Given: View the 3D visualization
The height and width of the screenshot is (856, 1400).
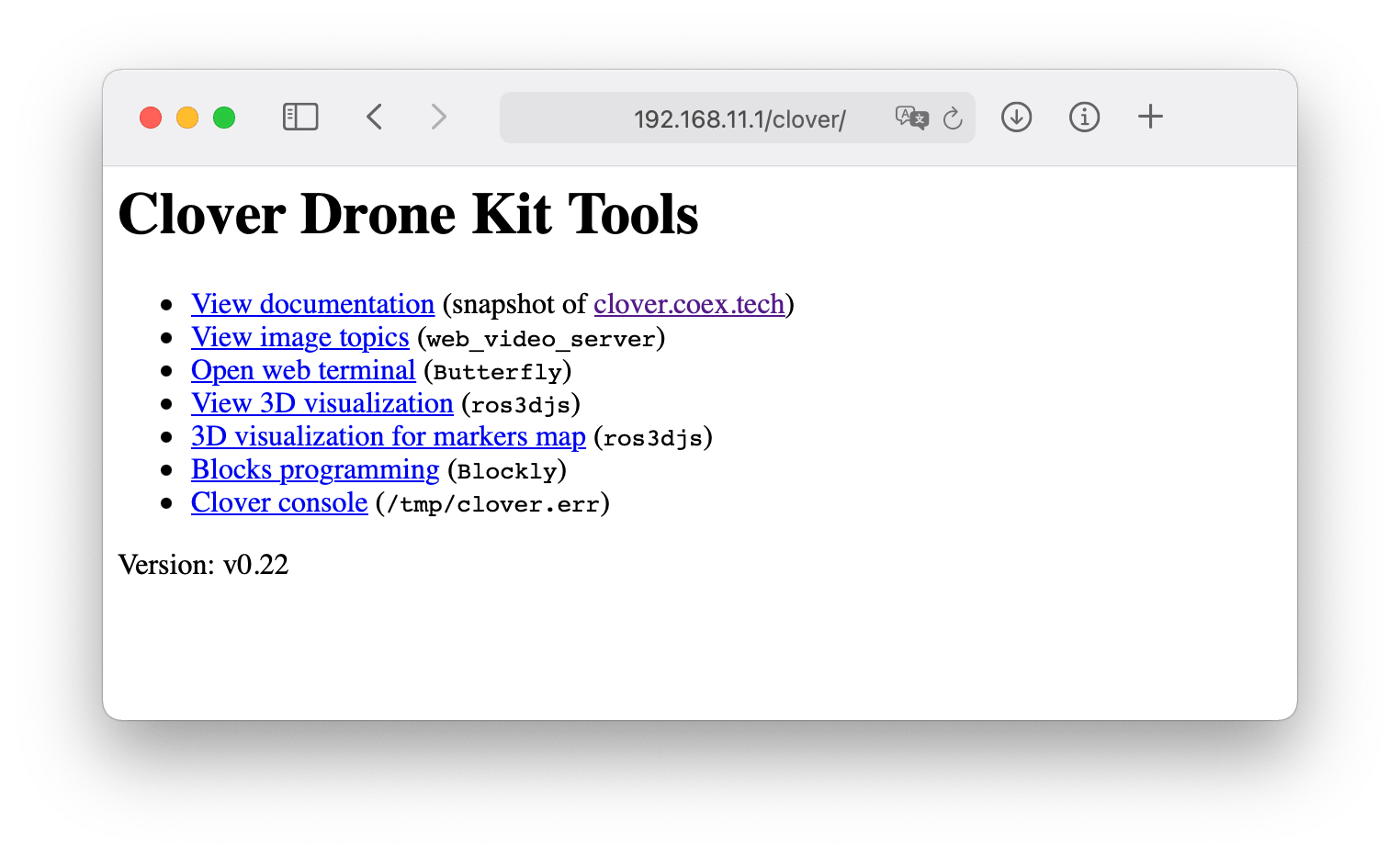Looking at the screenshot, I should (322, 403).
